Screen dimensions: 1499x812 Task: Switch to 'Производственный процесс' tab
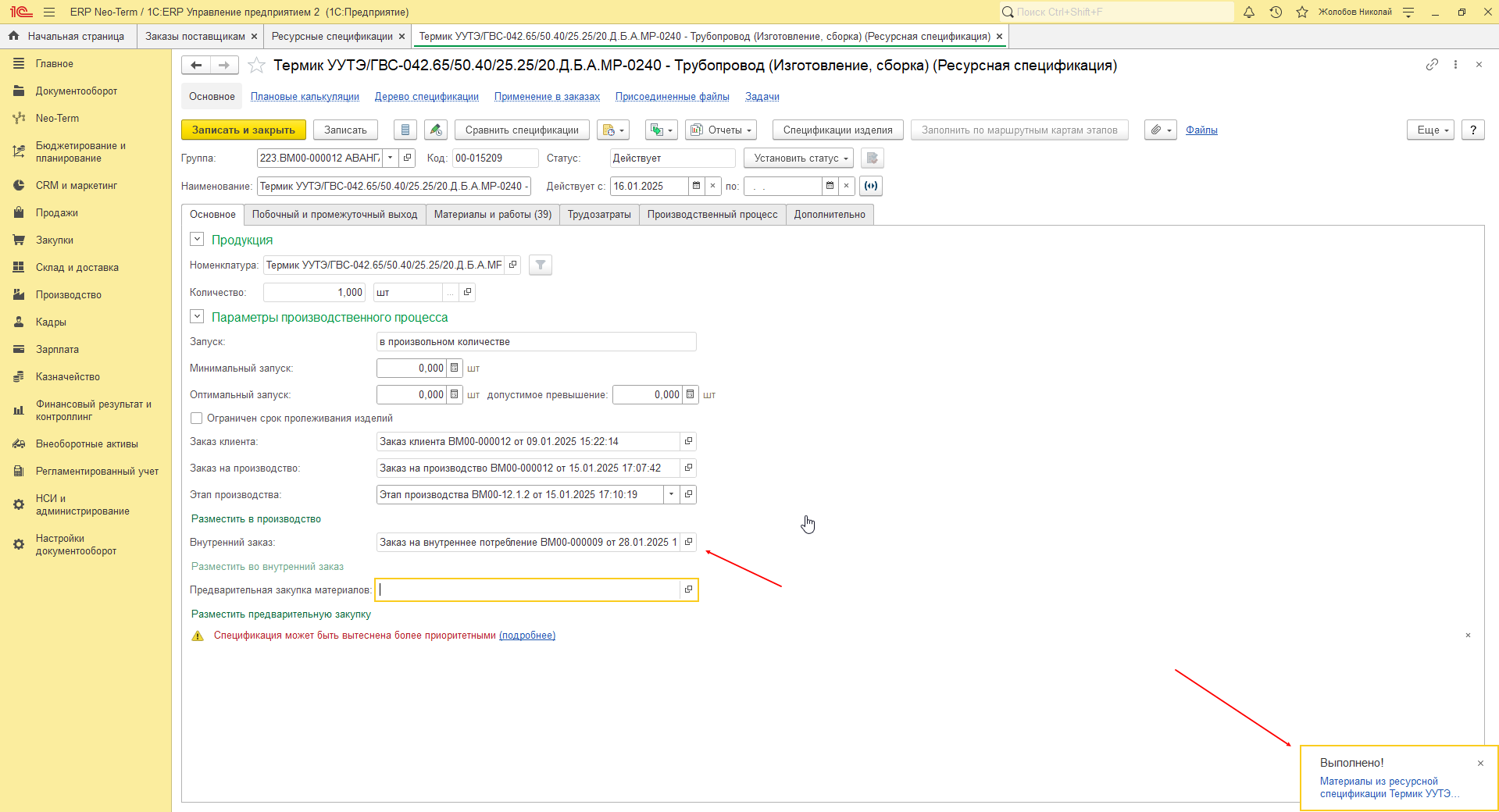712,215
